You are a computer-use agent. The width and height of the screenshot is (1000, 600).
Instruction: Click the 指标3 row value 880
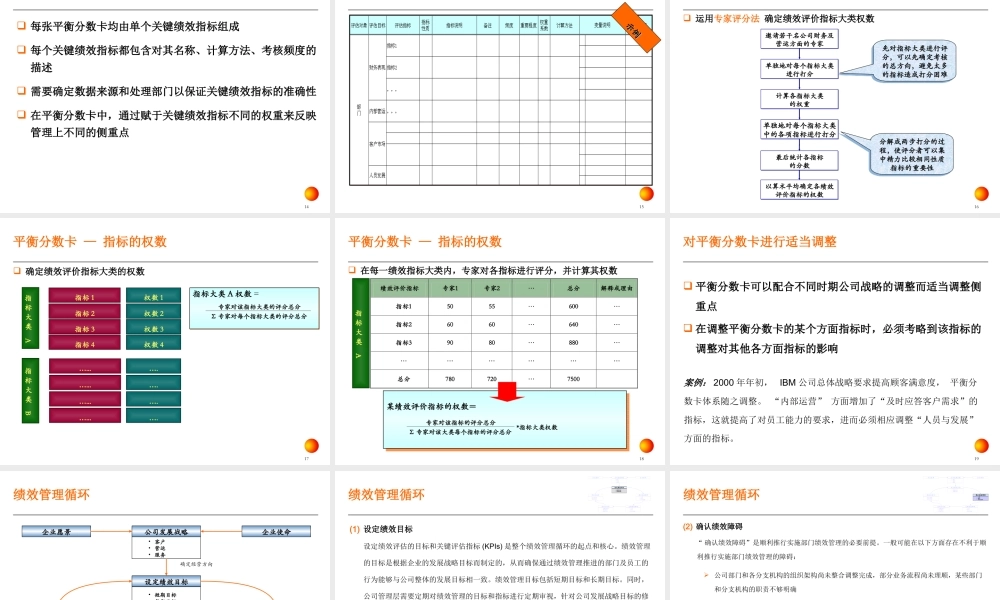pos(573,342)
